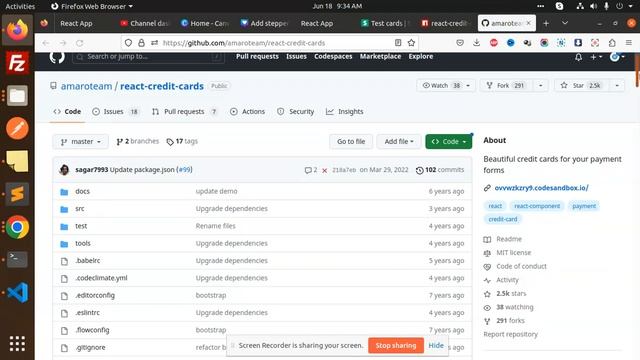Image resolution: width=640 pixels, height=360 pixels.
Task: Open the .babelrc file
Action: click(87, 260)
